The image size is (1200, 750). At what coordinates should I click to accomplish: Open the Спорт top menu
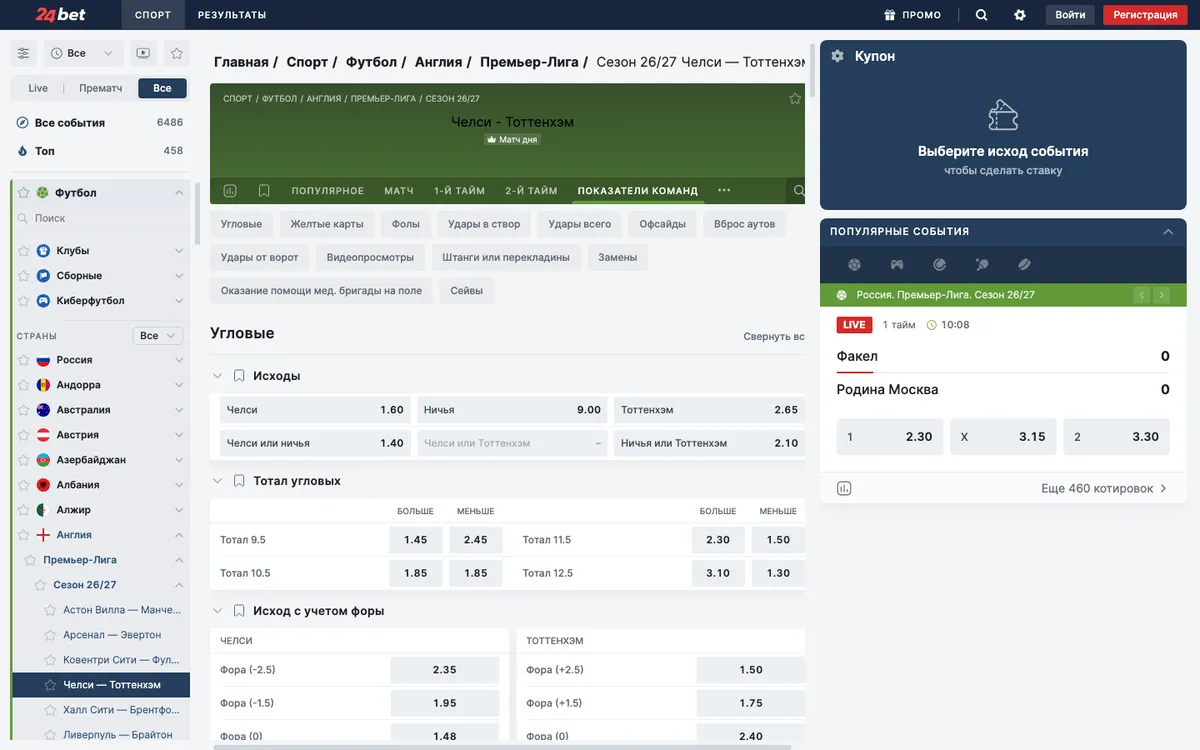152,15
